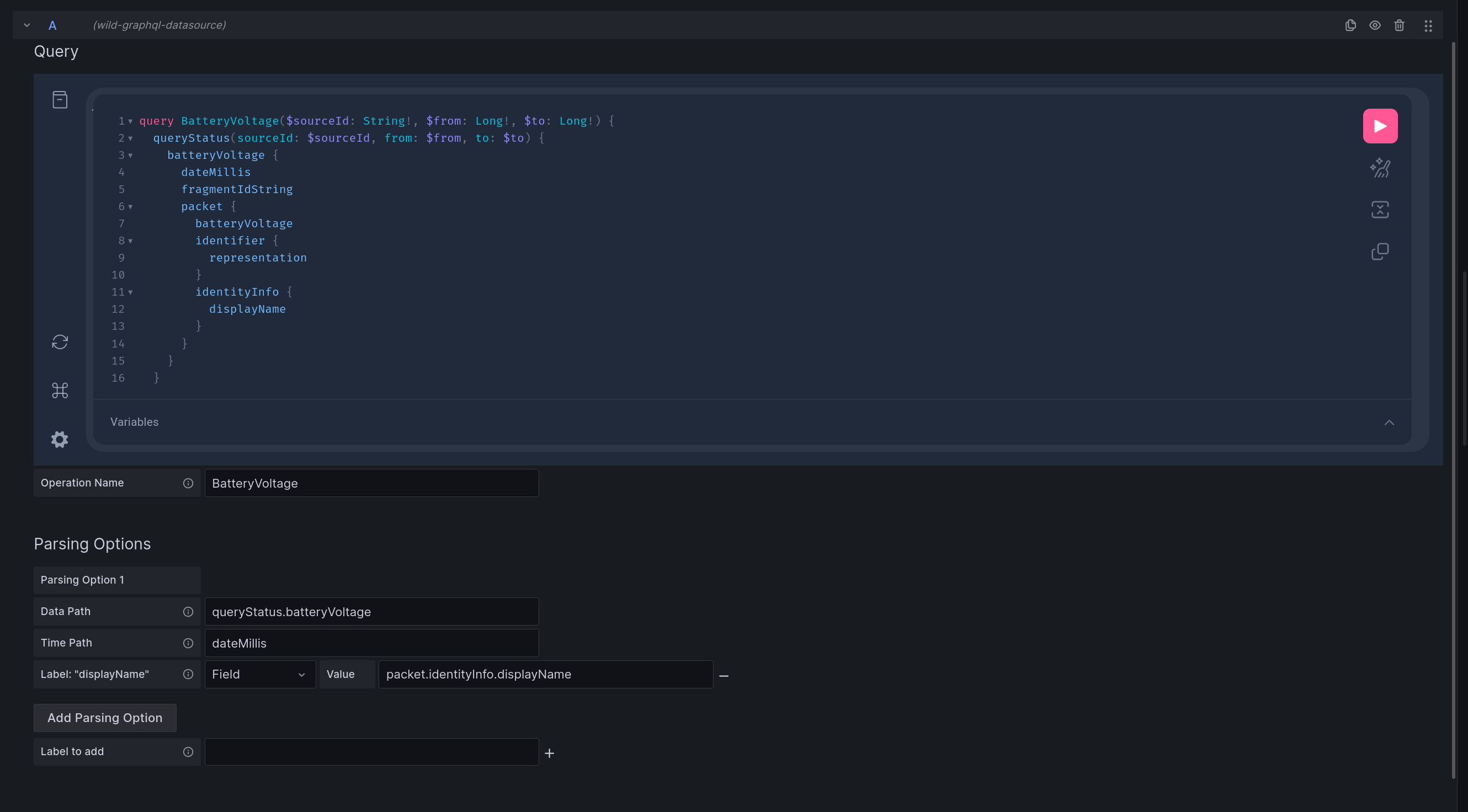Merge fragments into the query document
Image resolution: width=1468 pixels, height=812 pixels.
[x=1380, y=209]
